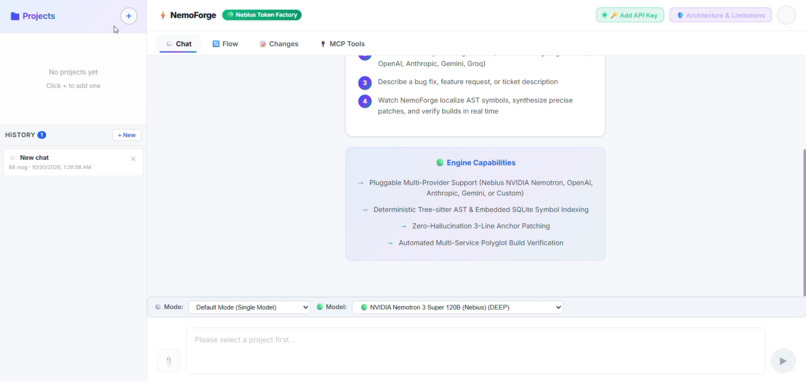Open the Mode dropdown

[x=249, y=307]
